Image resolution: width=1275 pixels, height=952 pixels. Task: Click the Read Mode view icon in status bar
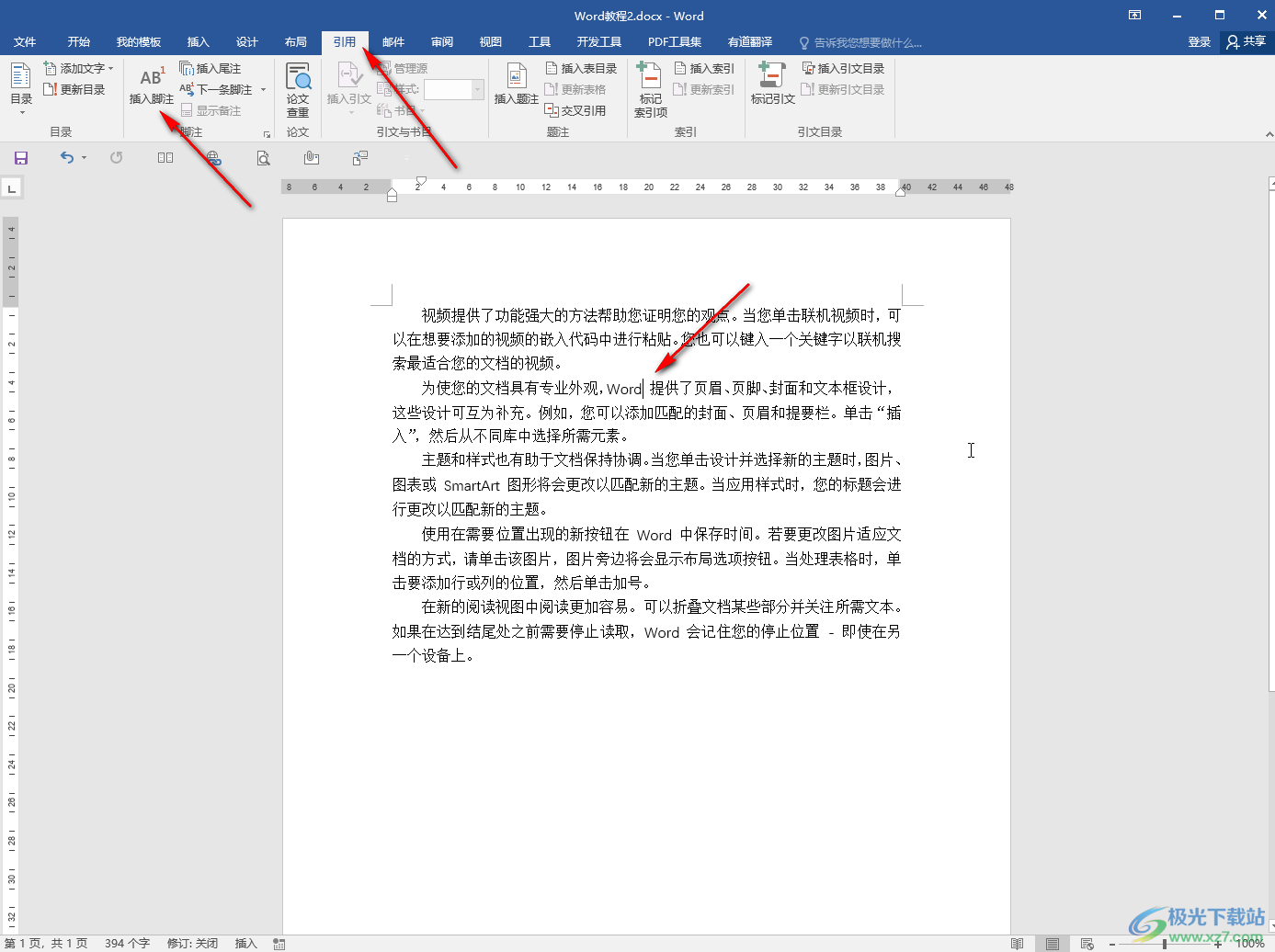click(1017, 944)
